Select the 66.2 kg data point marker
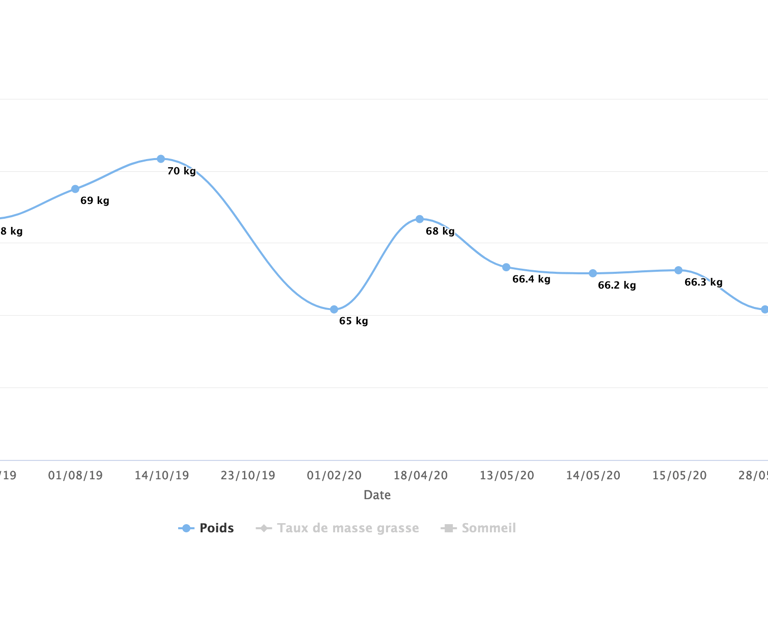 [x=593, y=273]
